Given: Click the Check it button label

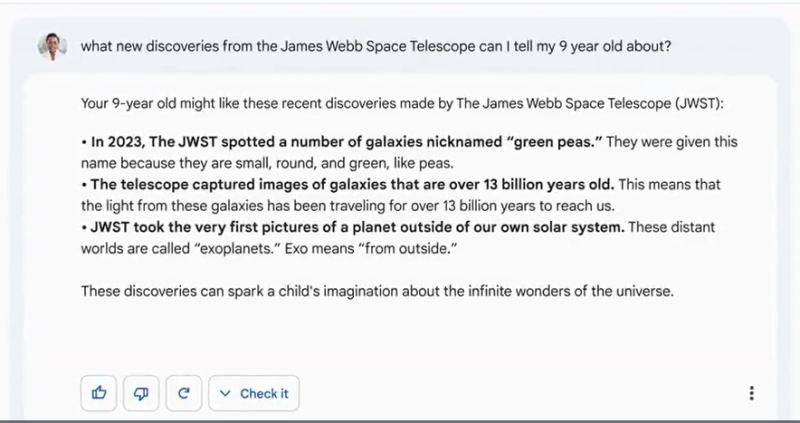Looking at the screenshot, I should click(x=264, y=393).
